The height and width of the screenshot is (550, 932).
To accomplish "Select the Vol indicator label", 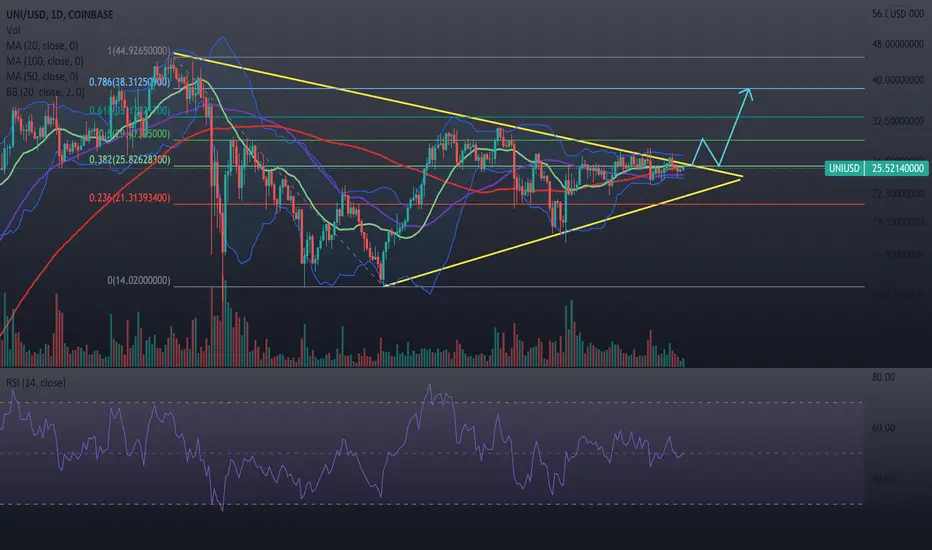I will click(11, 29).
